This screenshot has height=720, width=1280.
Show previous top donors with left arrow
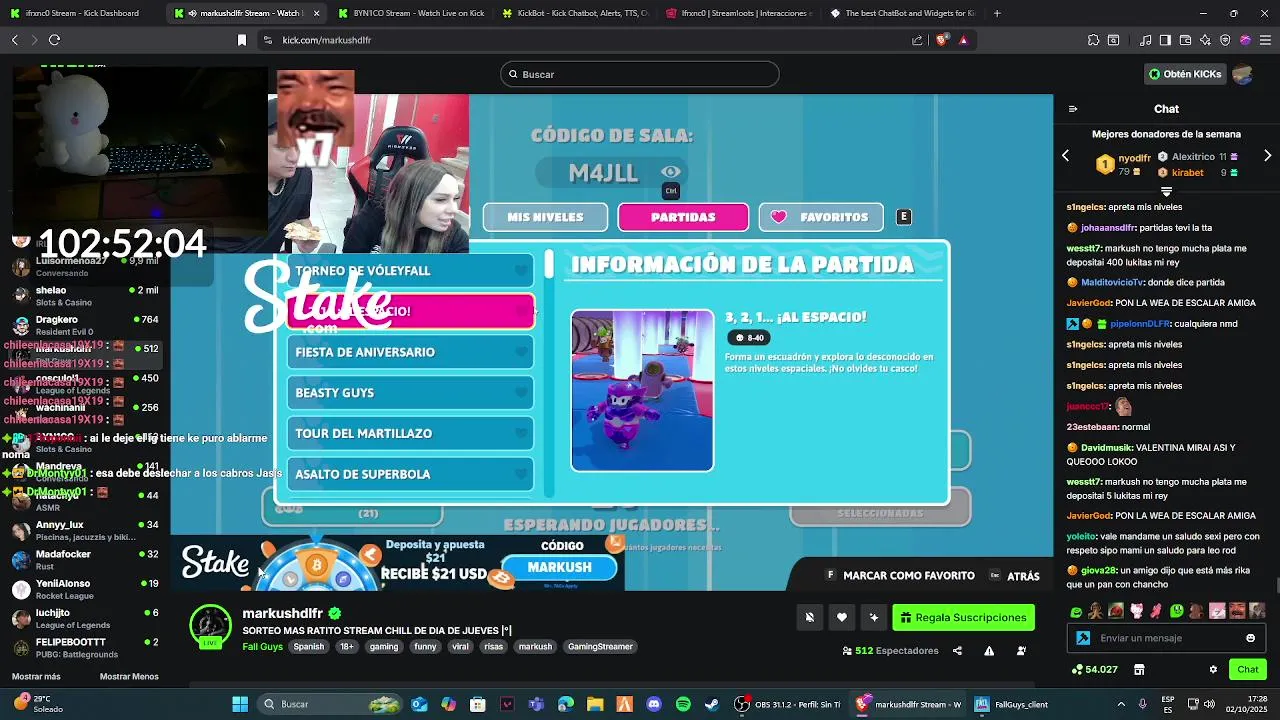(1066, 156)
